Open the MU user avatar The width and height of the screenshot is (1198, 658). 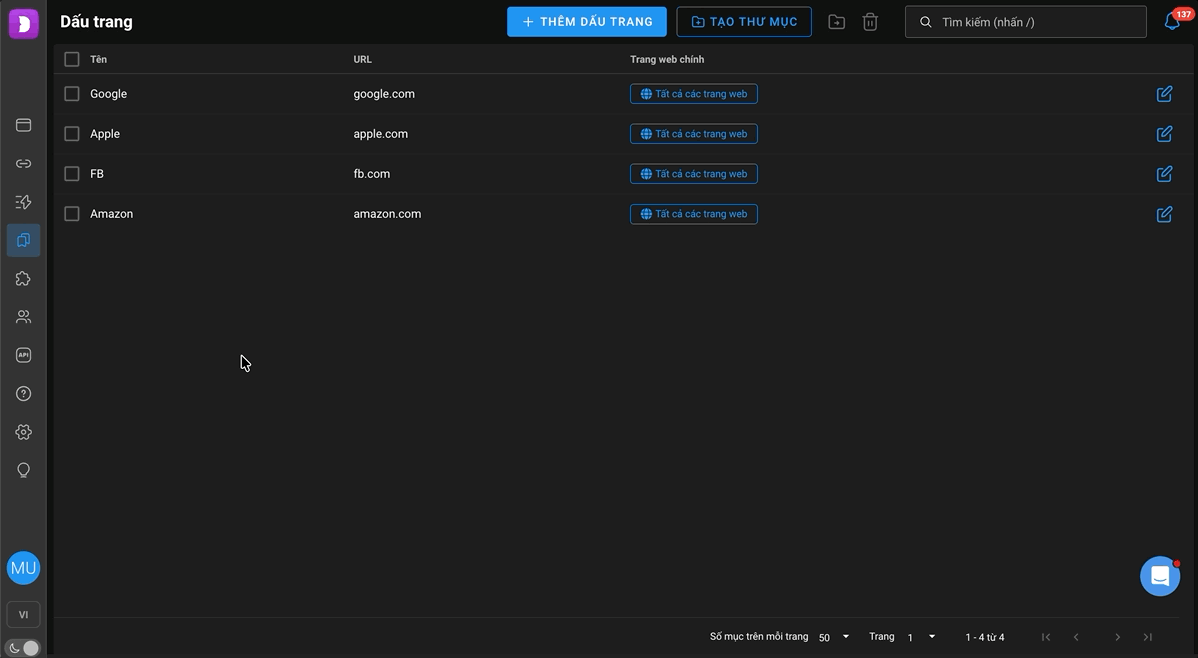[24, 568]
